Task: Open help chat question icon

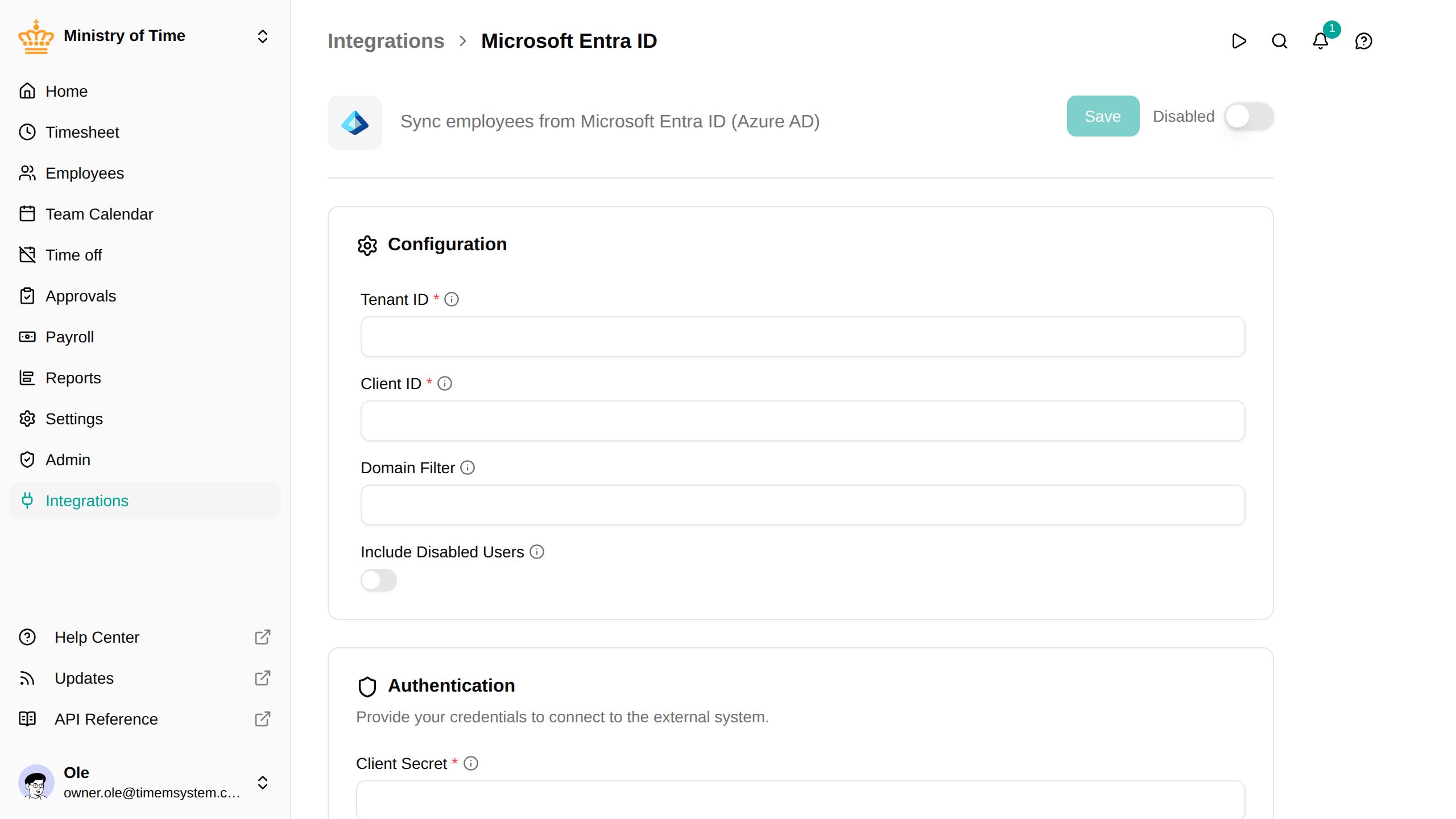Action: point(1363,41)
